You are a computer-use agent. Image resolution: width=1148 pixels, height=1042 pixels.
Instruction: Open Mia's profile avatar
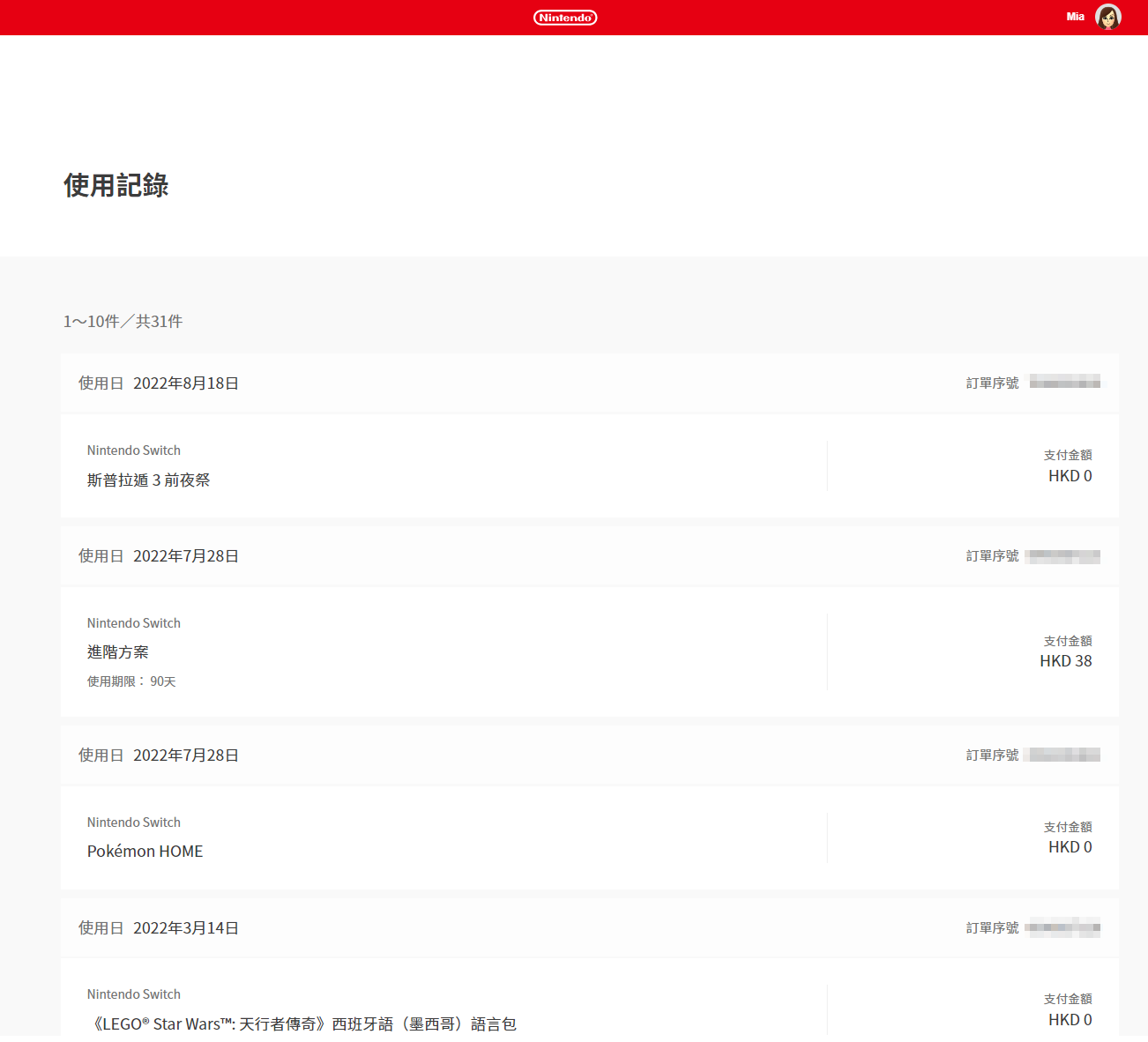tap(1108, 17)
